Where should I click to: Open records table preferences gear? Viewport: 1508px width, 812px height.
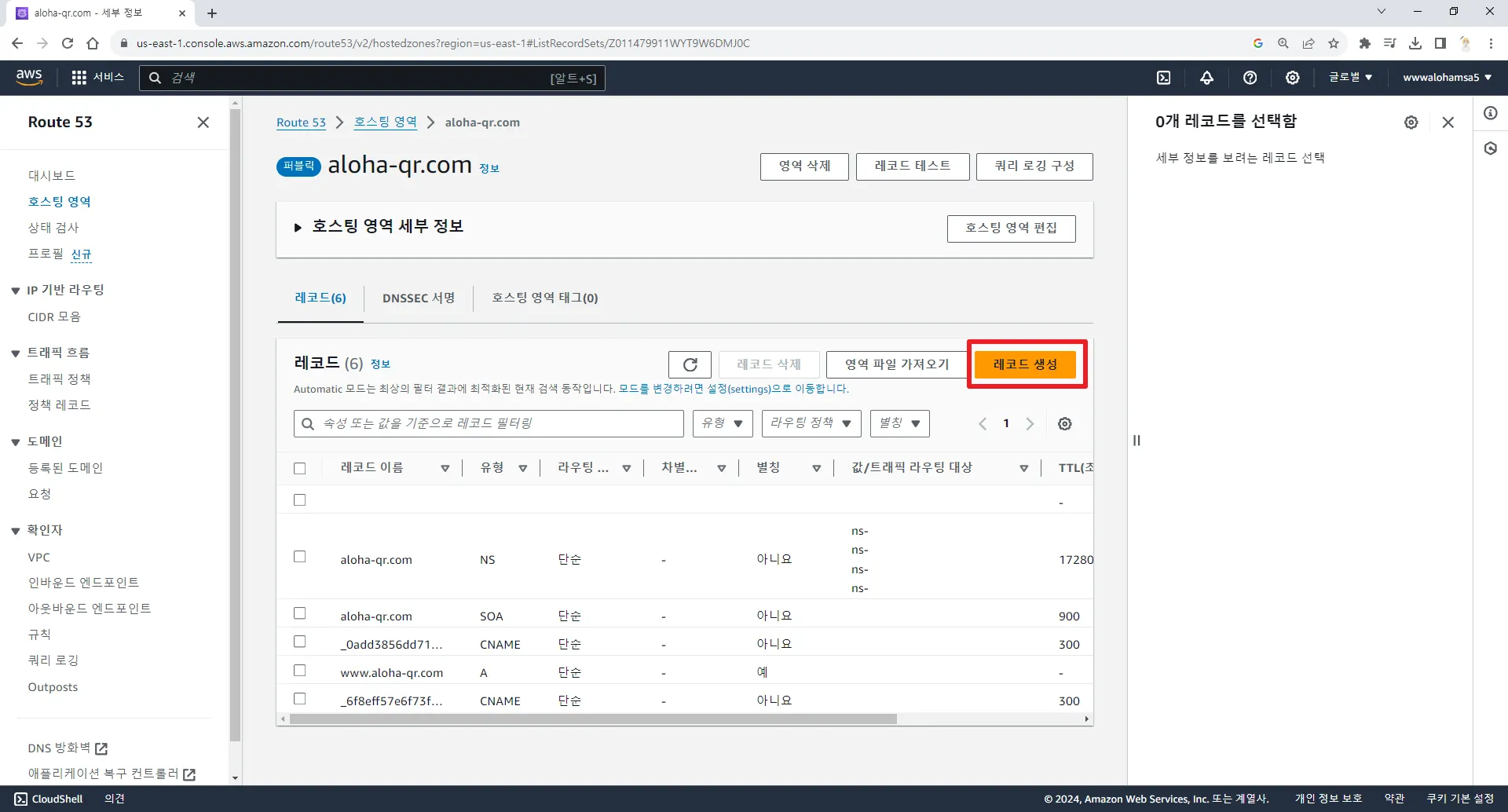[1065, 424]
